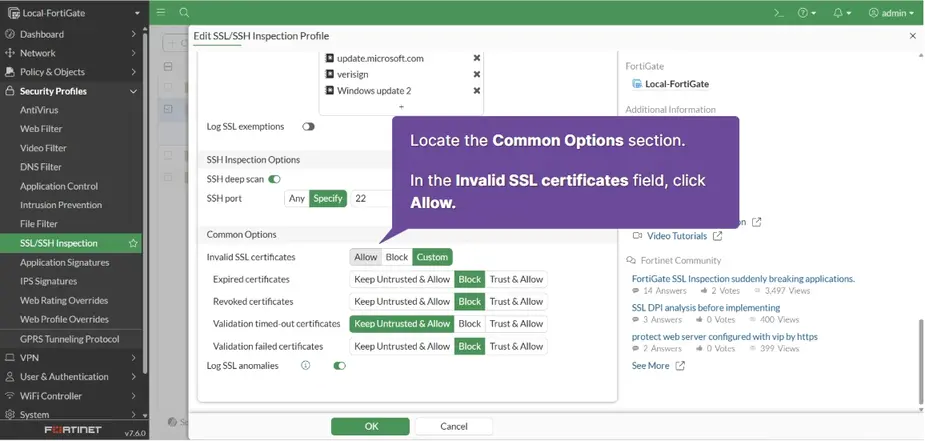Open 'SSL DPI analysis before implementing' link
925x441 pixels.
pyautogui.click(x=706, y=308)
